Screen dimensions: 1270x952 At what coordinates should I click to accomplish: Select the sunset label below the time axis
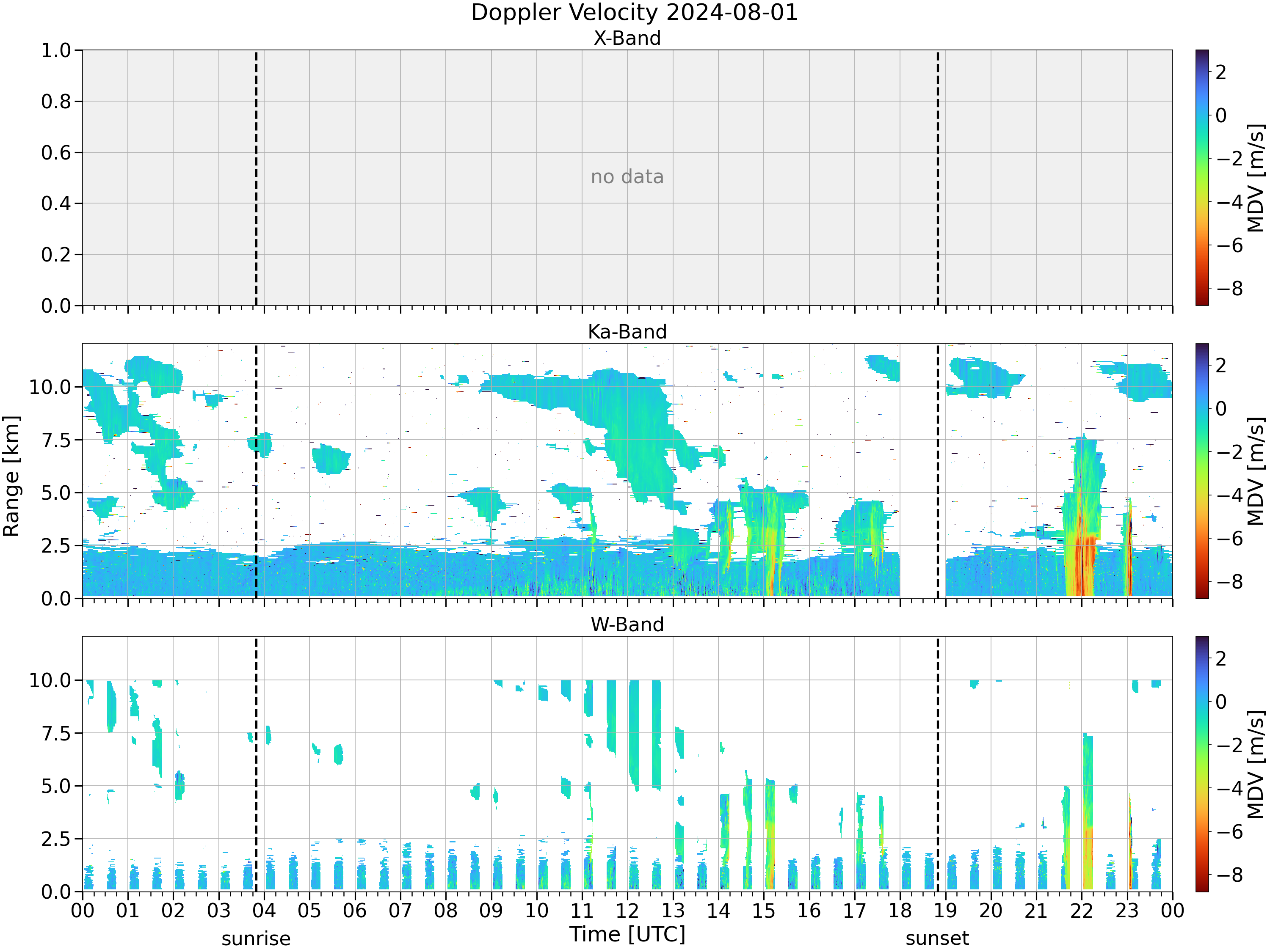938,939
